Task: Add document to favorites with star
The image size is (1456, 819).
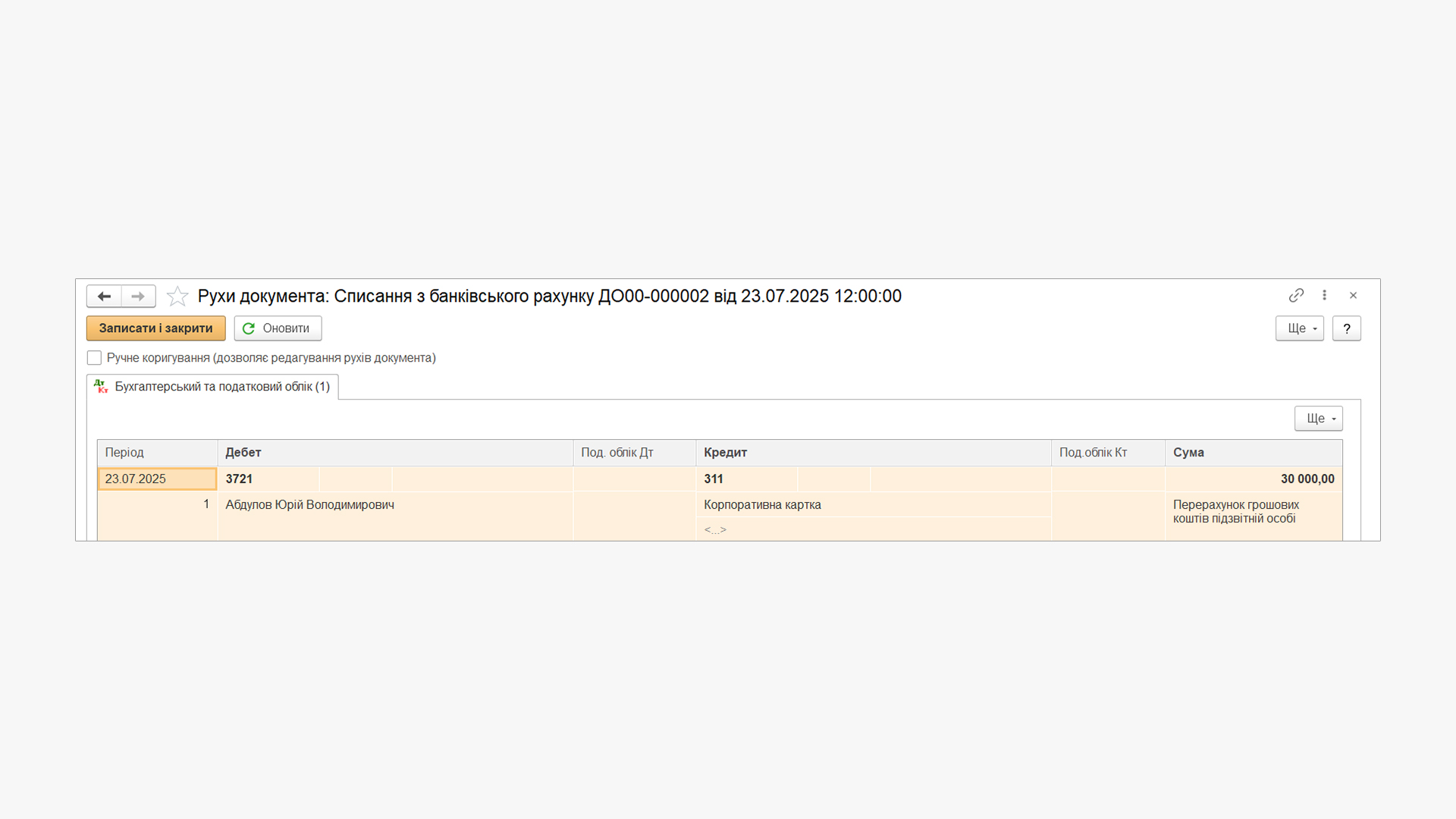Action: coord(177,296)
